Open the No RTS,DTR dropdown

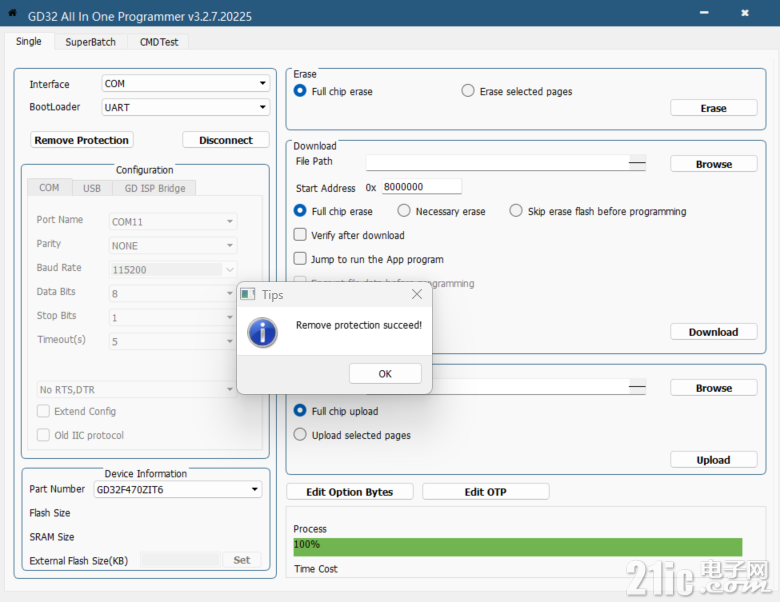coord(136,390)
